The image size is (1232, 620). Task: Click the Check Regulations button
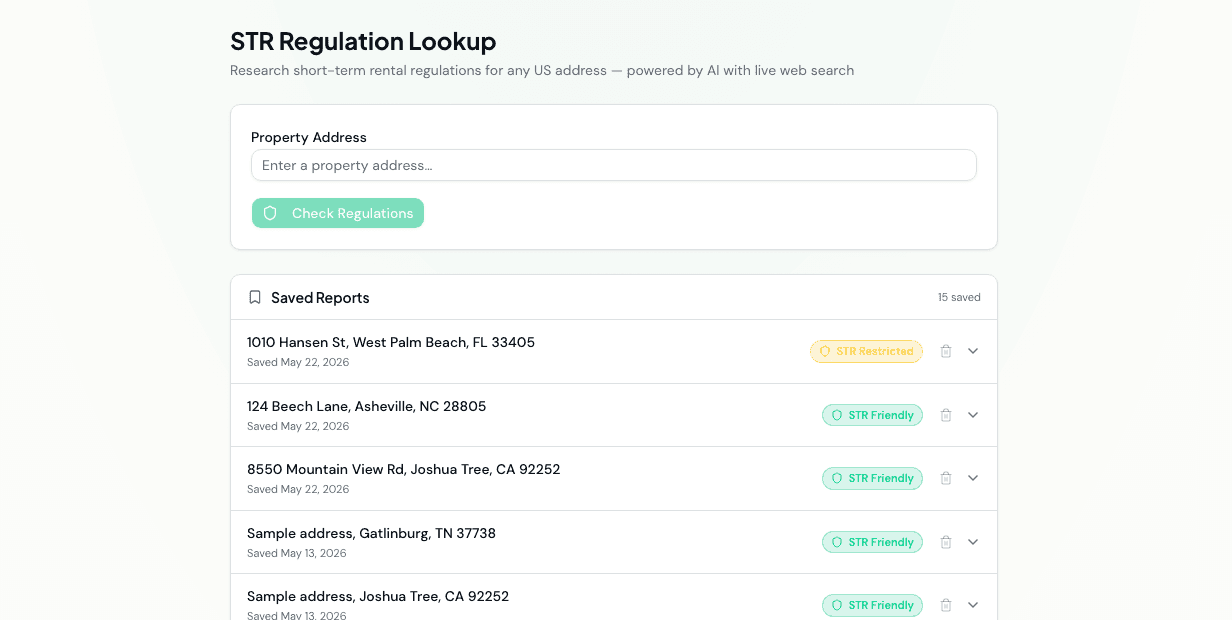pyautogui.click(x=338, y=213)
